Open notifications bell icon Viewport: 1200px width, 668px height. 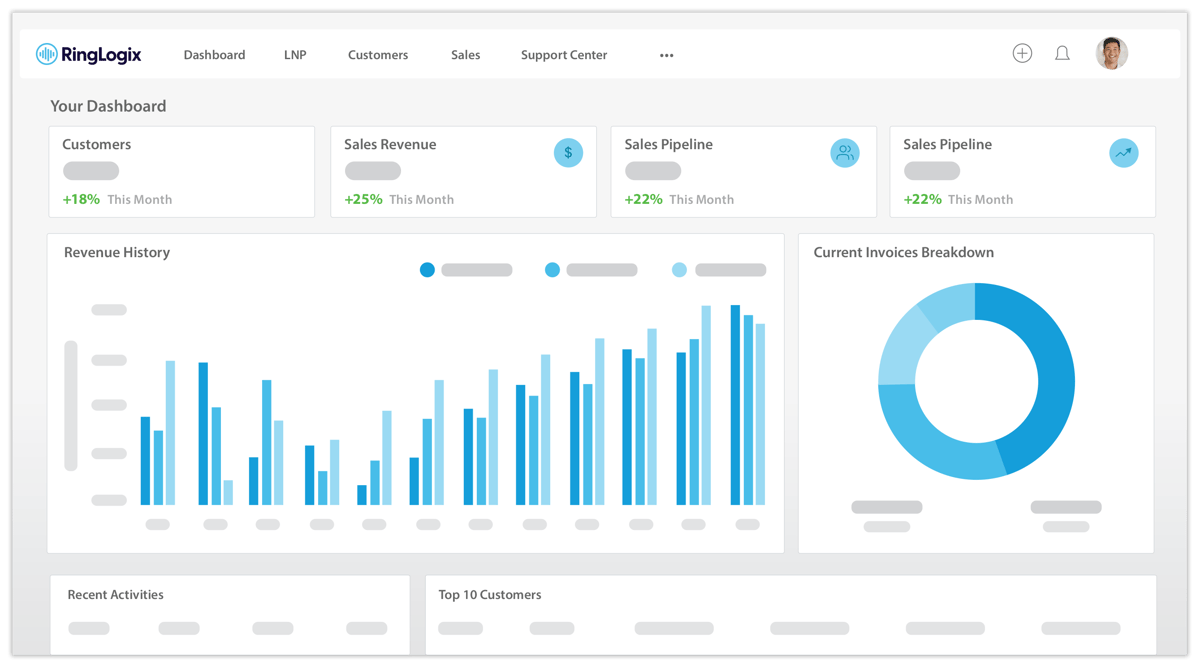[1062, 54]
